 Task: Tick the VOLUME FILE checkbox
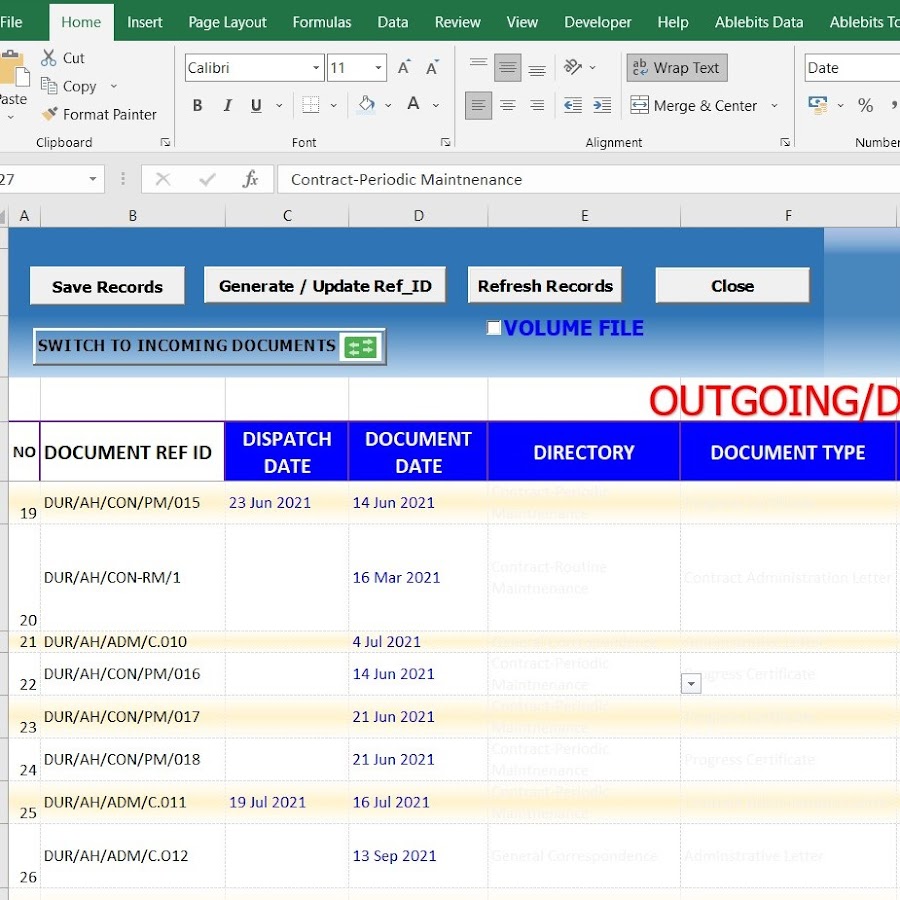point(493,328)
